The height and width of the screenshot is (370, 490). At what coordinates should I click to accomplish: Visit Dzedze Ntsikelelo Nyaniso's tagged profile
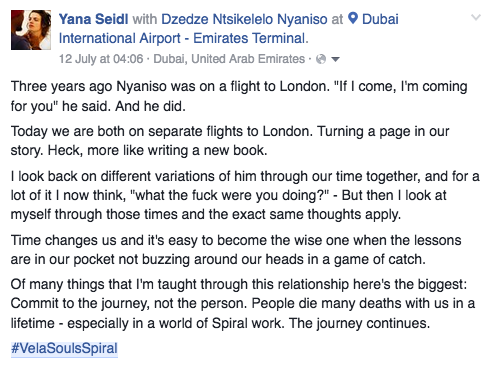244,19
